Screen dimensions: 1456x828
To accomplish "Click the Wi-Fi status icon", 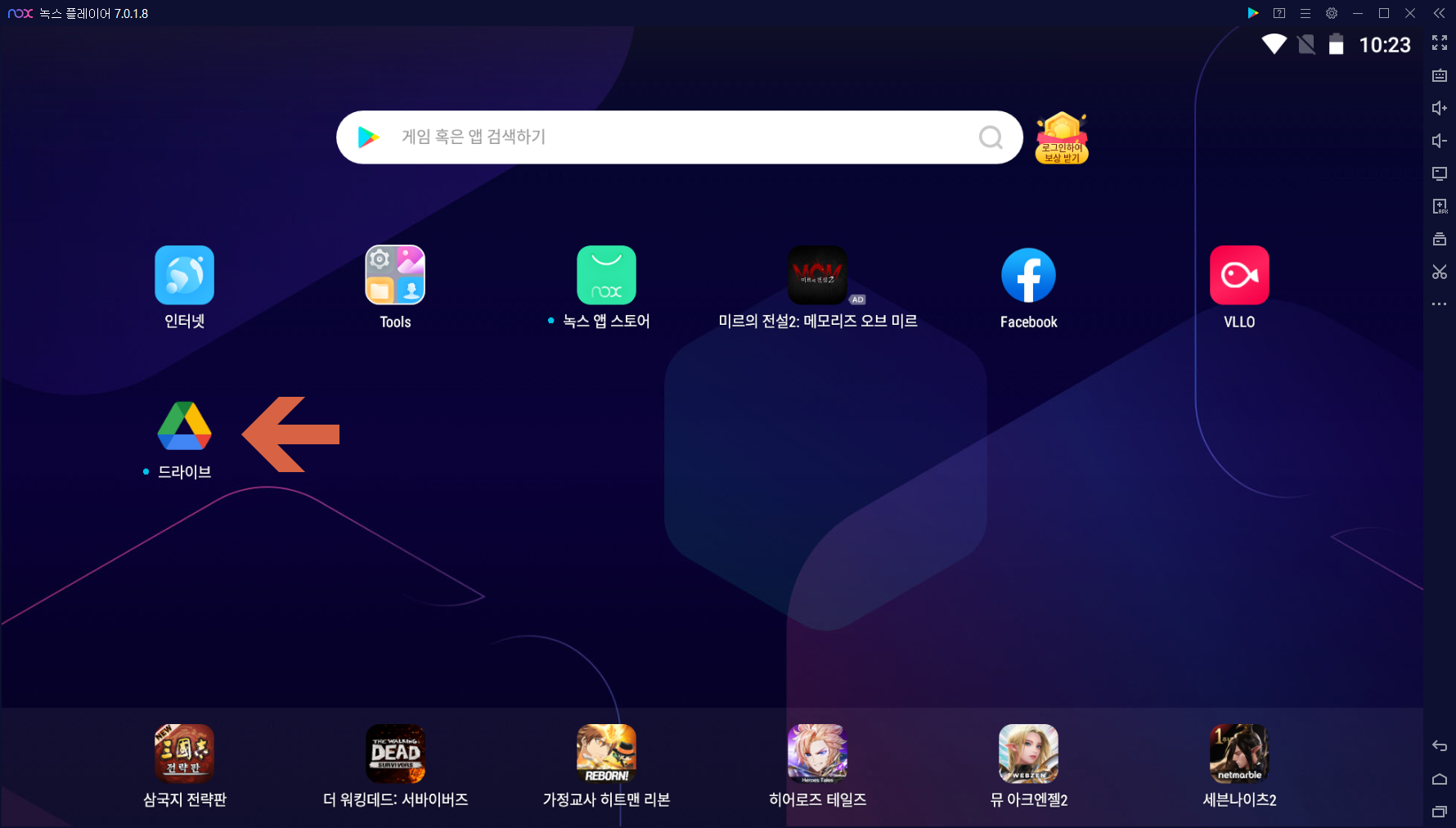I will click(1274, 44).
